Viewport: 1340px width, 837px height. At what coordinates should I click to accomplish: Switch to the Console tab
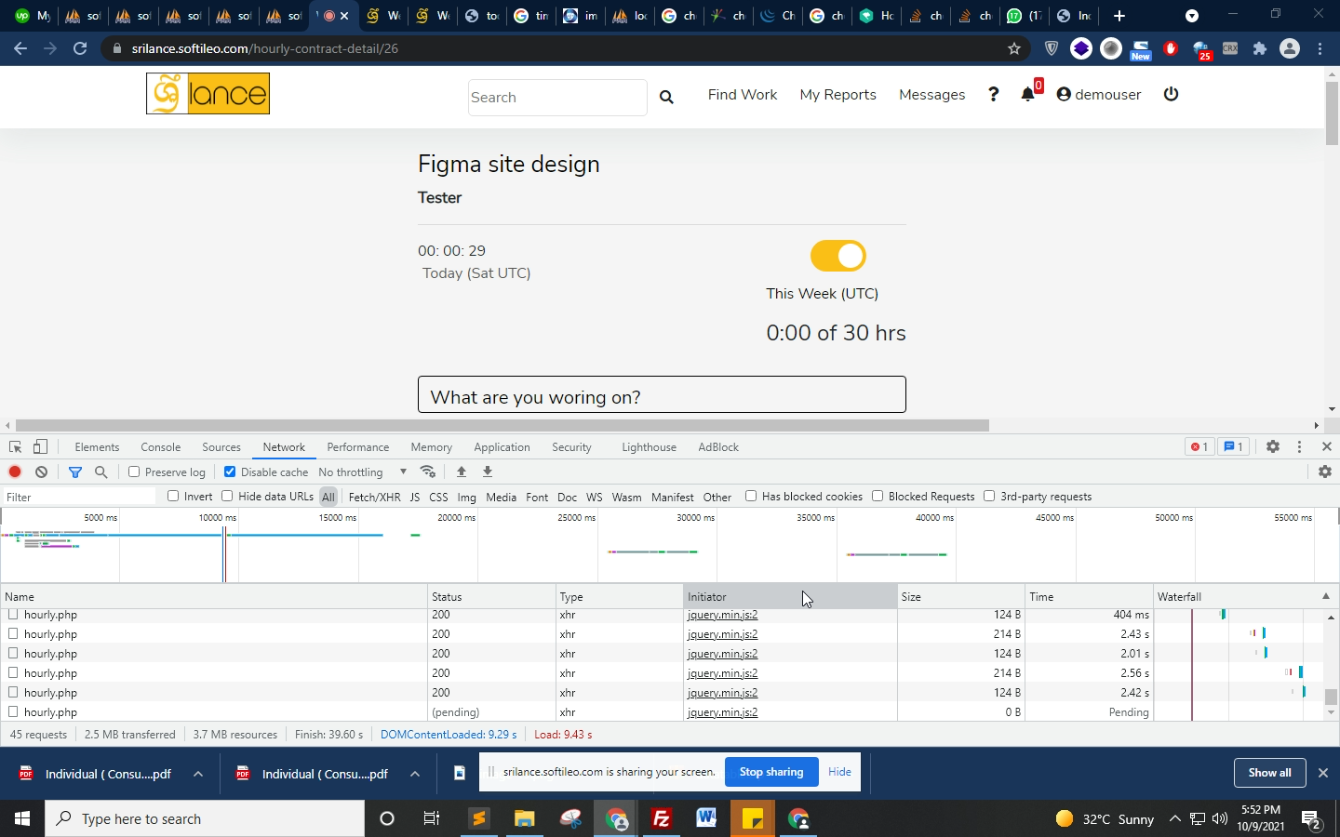tap(160, 447)
